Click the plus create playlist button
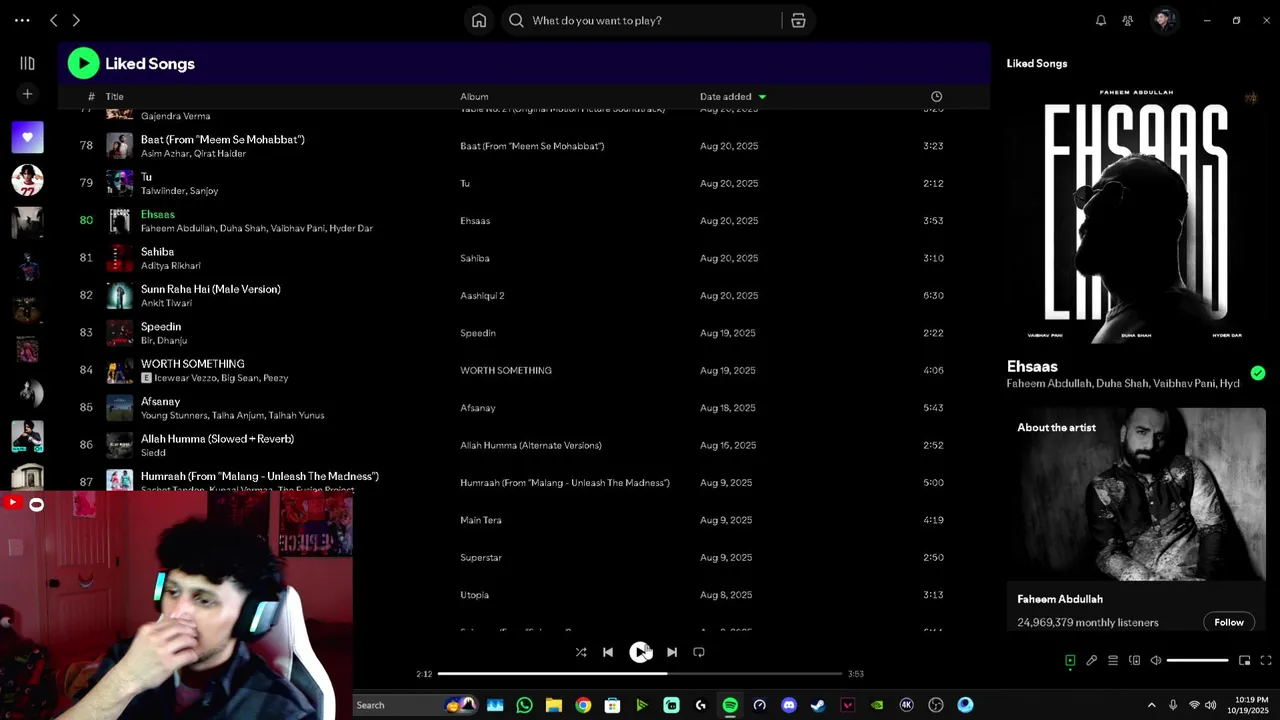Image resolution: width=1280 pixels, height=720 pixels. click(x=27, y=94)
